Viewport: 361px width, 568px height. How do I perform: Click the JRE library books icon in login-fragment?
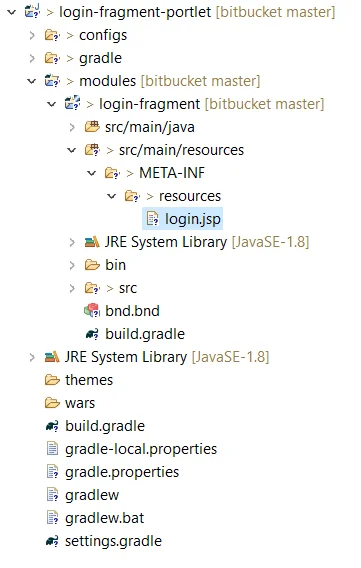[x=92, y=242]
